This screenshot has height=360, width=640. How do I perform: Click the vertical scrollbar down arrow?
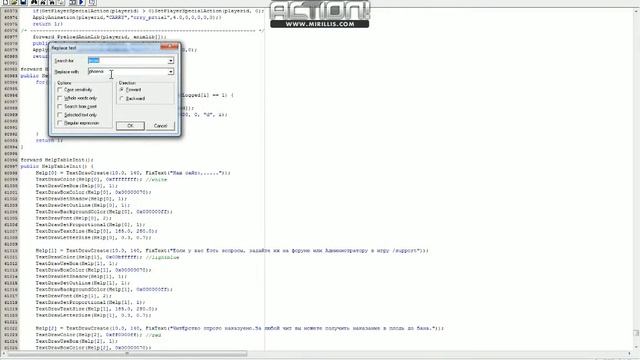[636, 347]
